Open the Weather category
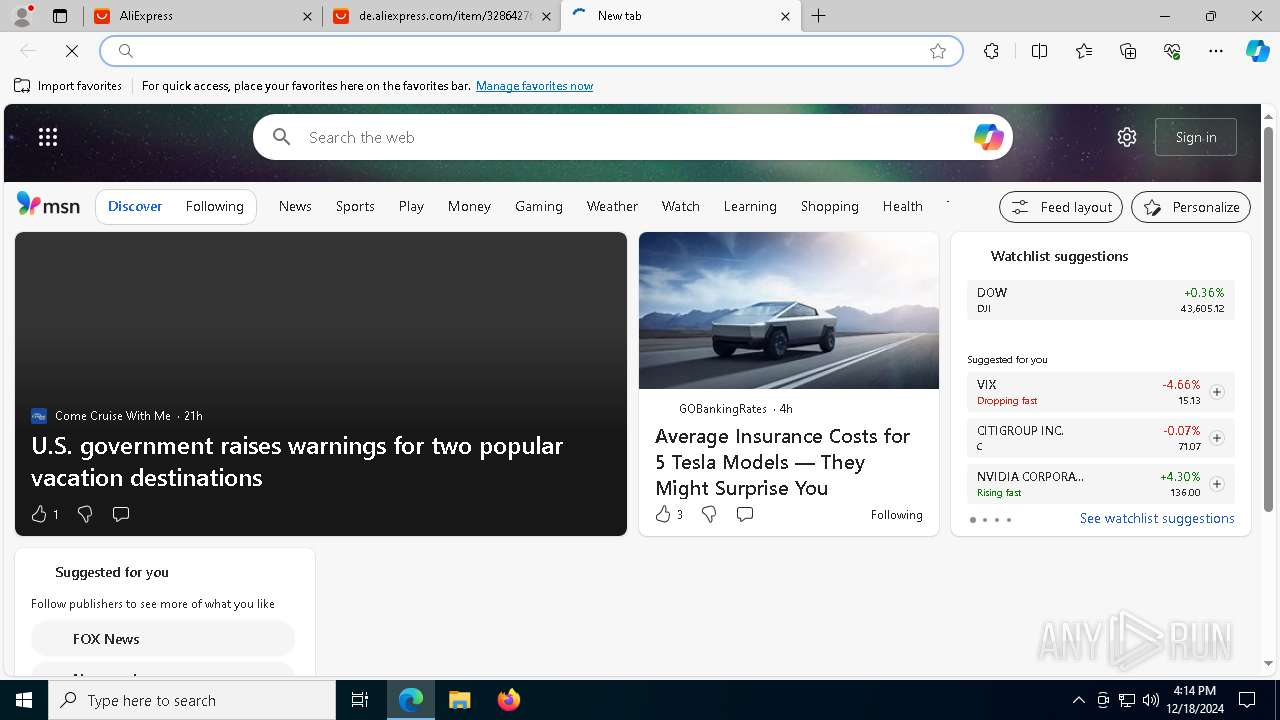 click(612, 206)
